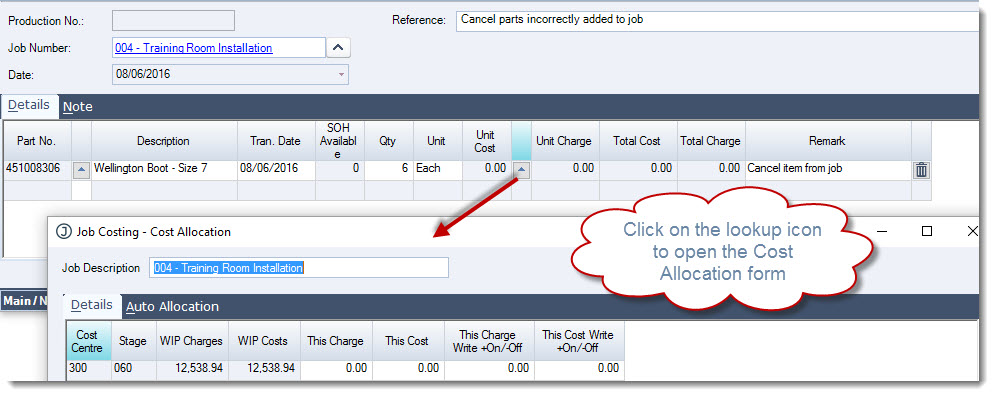The height and width of the screenshot is (396, 994).
Task: Select the top Details tab
Action: click(29, 105)
